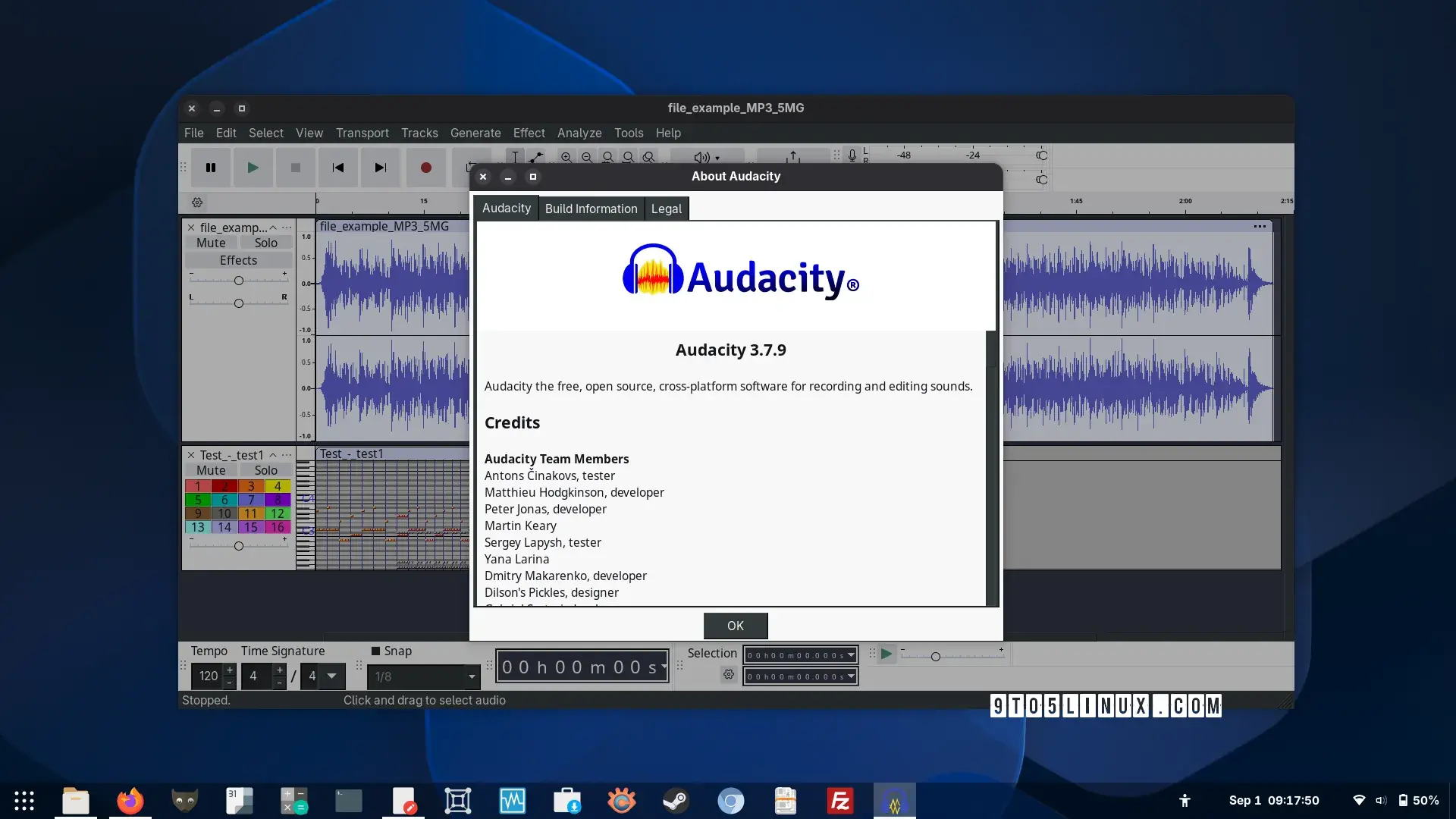The height and width of the screenshot is (819, 1456).
Task: Open selection toolbar settings gear
Action: click(728, 674)
